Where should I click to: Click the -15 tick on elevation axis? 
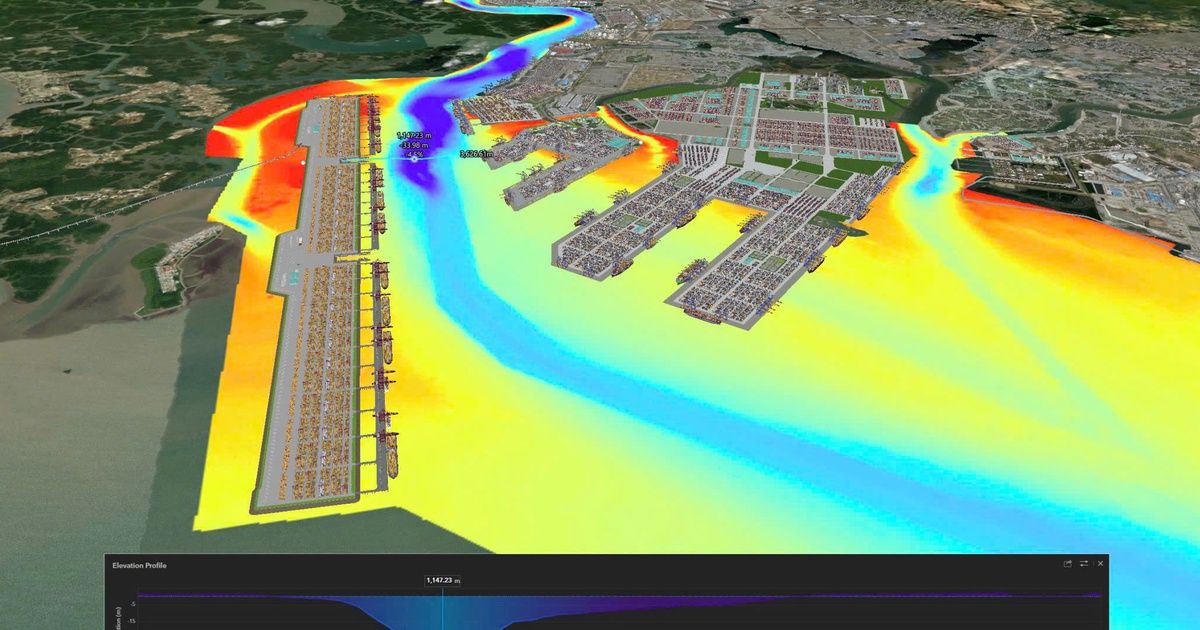tap(131, 620)
